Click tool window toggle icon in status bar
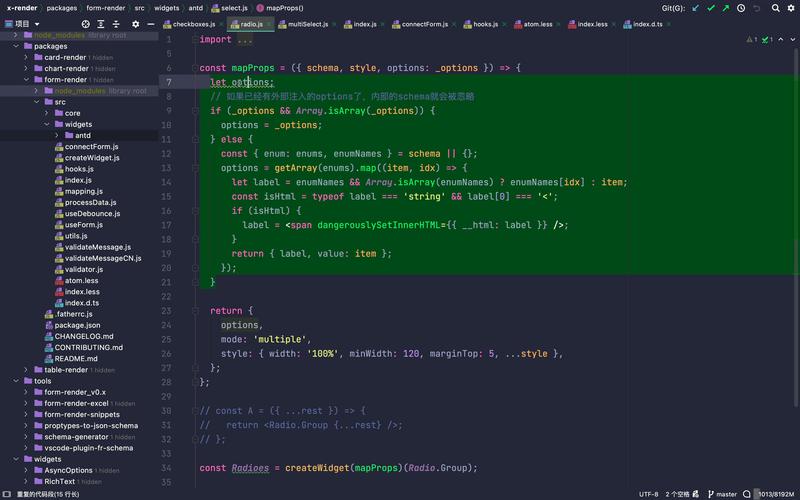Viewport: 800px width, 500px height. tap(7, 494)
